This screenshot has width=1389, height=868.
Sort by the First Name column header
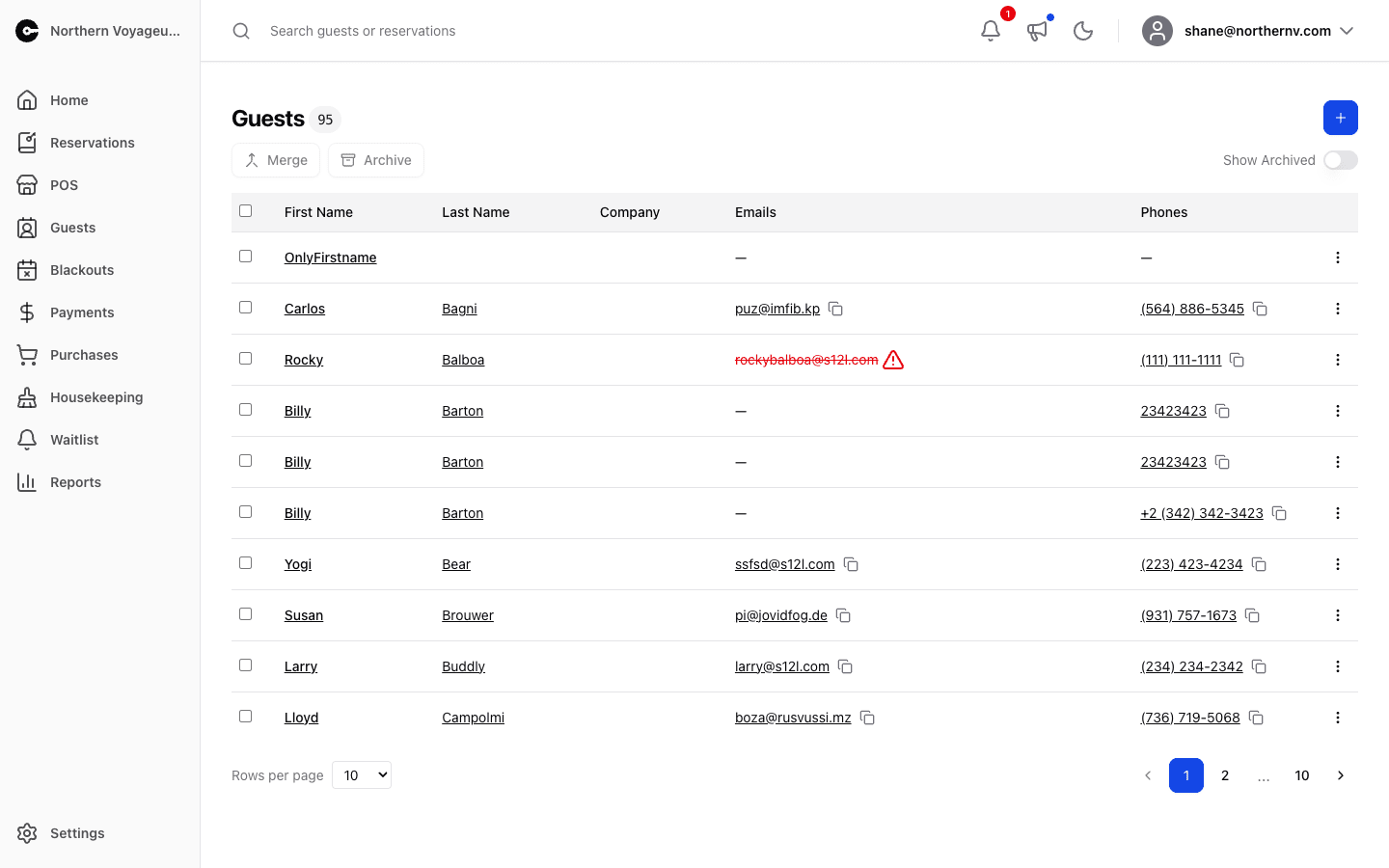(x=318, y=212)
